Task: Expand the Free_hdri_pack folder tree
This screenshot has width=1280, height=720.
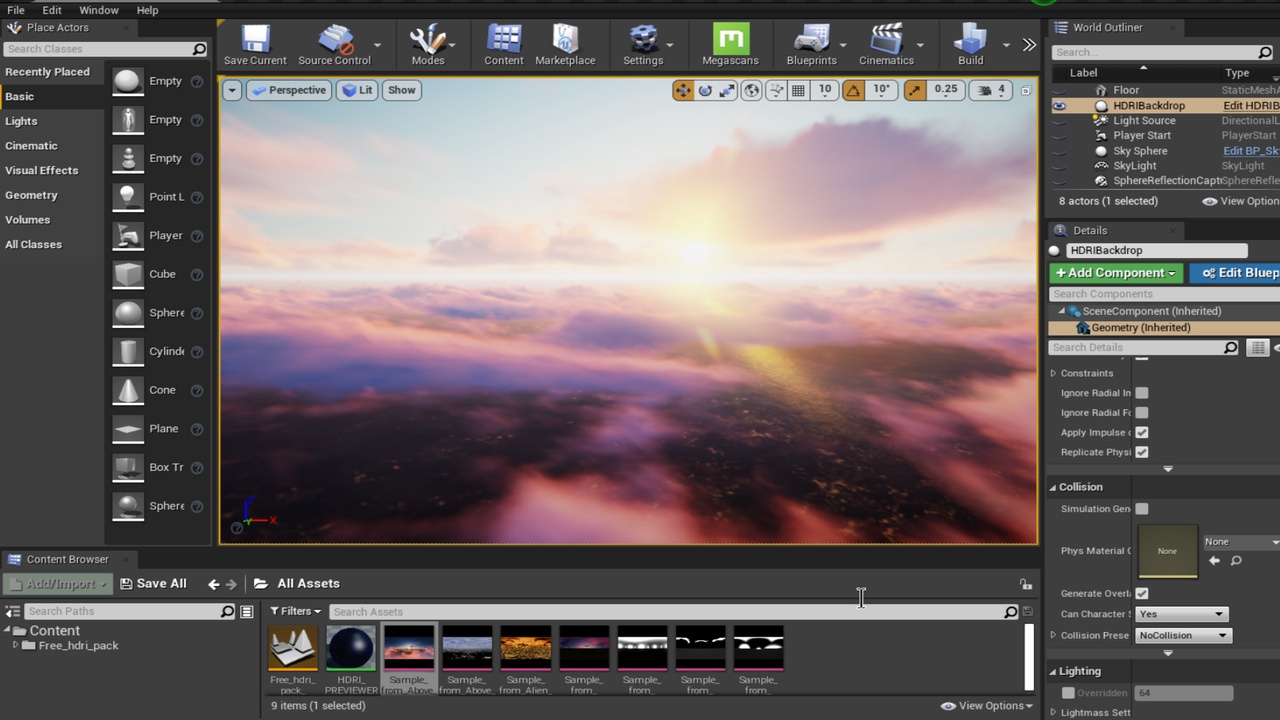Action: [15, 645]
